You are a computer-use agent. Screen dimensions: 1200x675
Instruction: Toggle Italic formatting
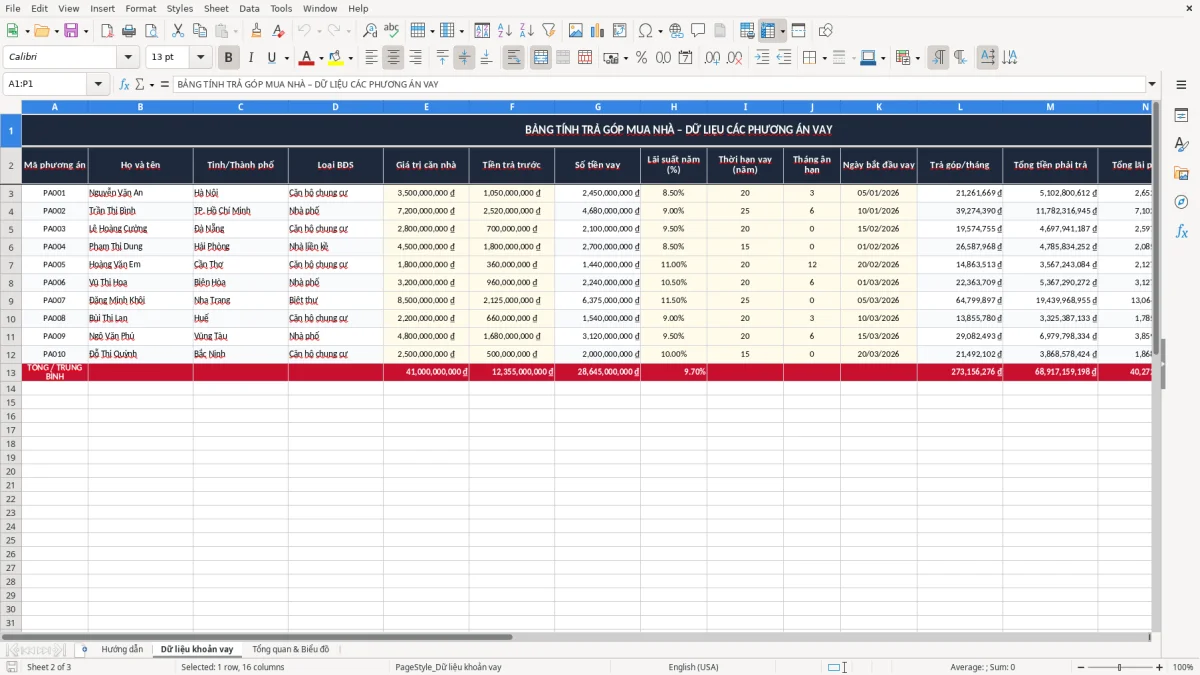pyautogui.click(x=250, y=58)
